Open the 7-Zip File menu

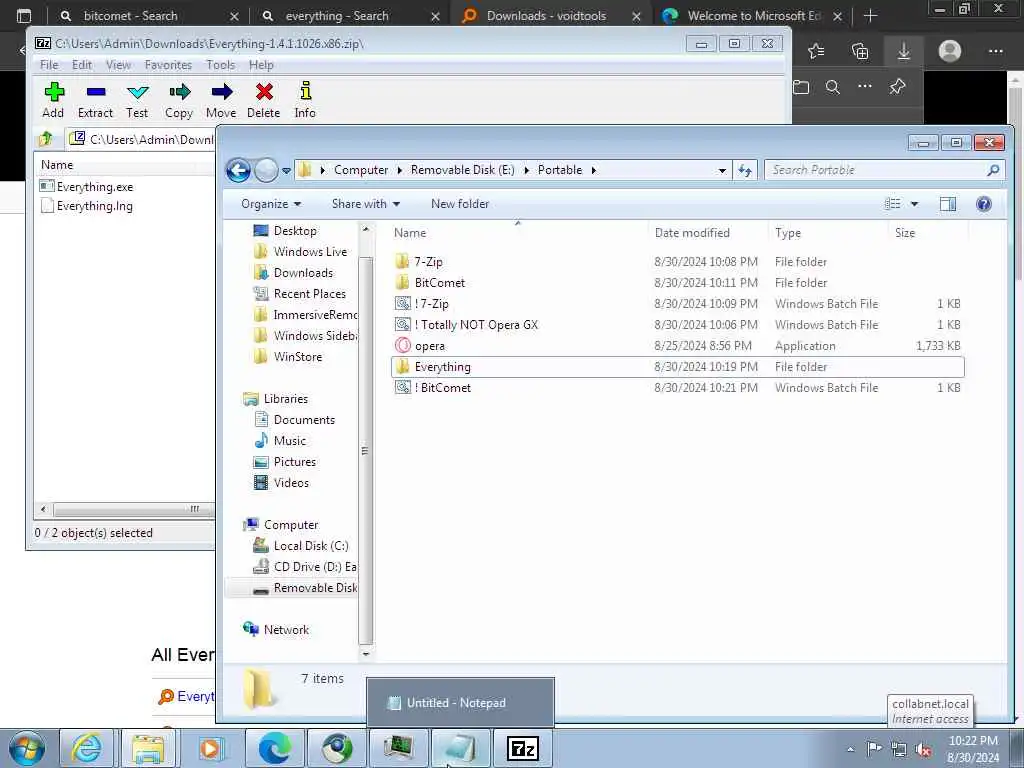tap(49, 65)
